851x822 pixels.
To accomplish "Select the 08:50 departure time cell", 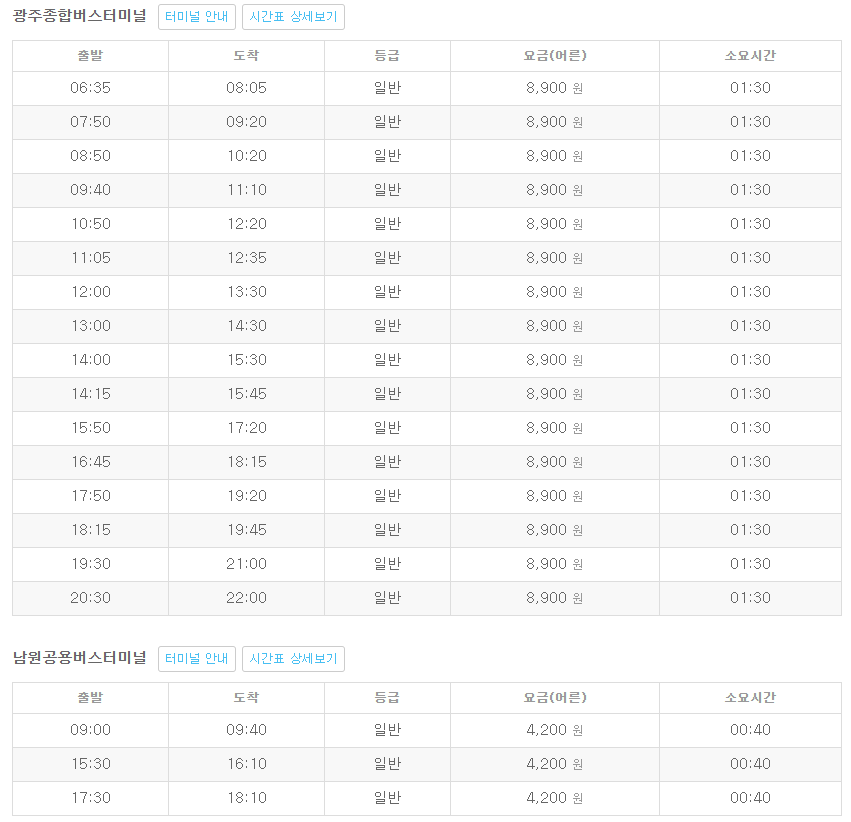I will tap(91, 156).
